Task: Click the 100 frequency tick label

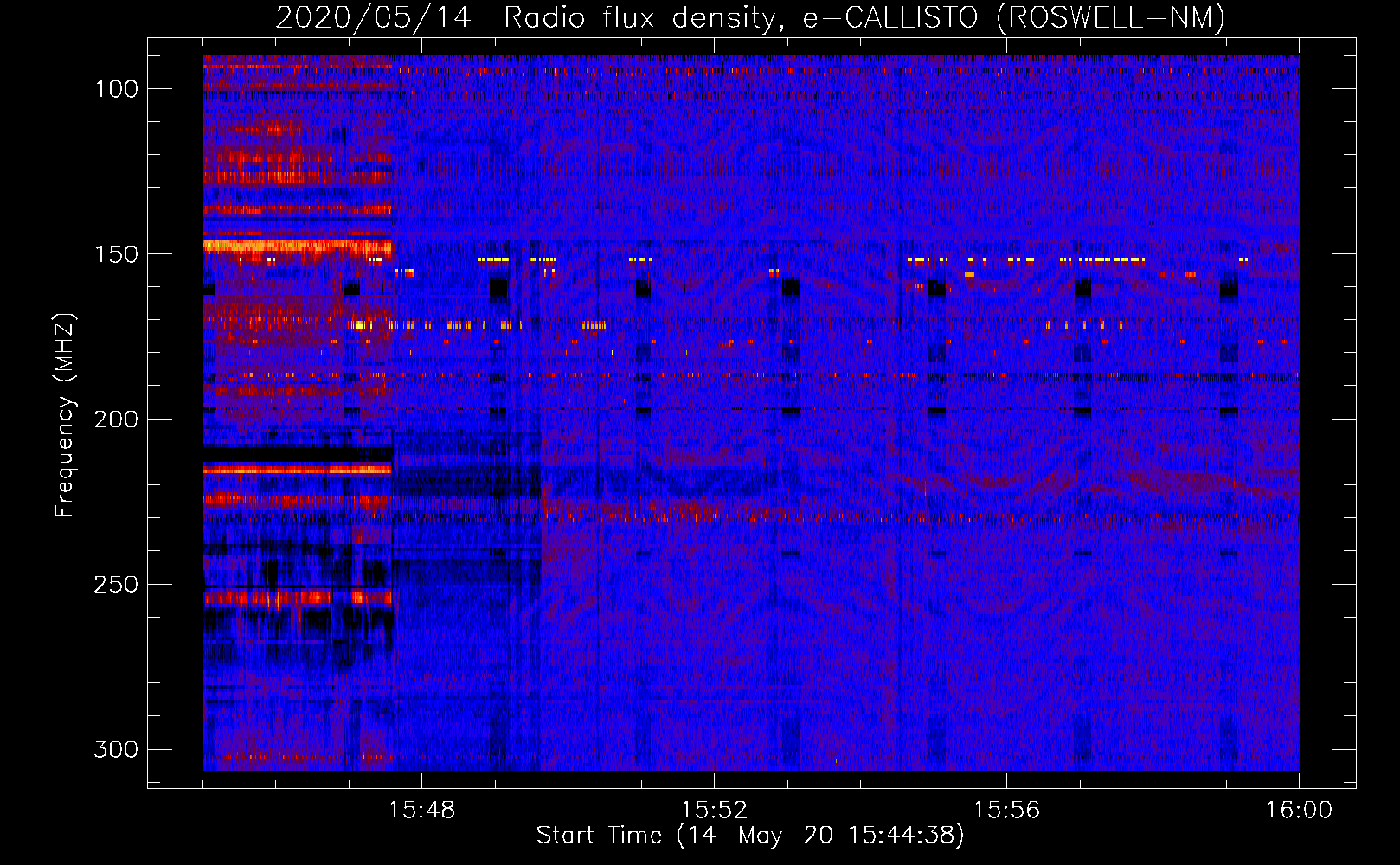Action: point(117,89)
